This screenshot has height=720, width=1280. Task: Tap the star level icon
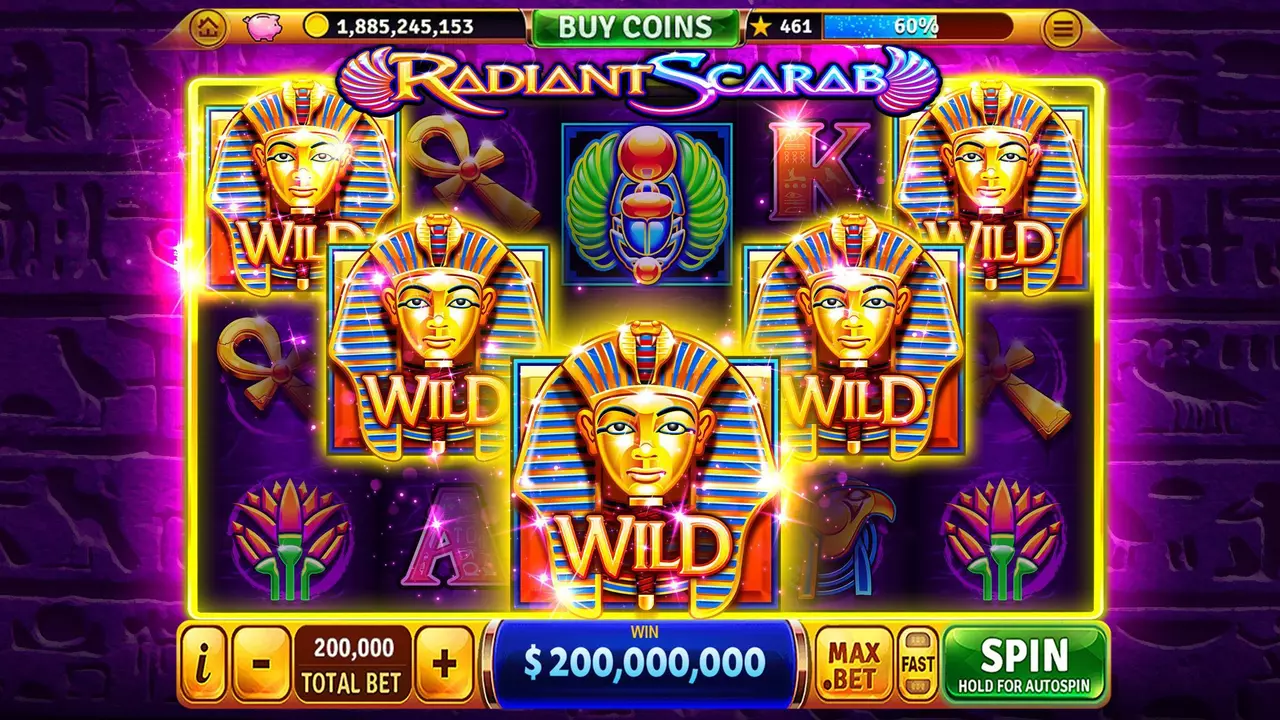click(x=761, y=27)
